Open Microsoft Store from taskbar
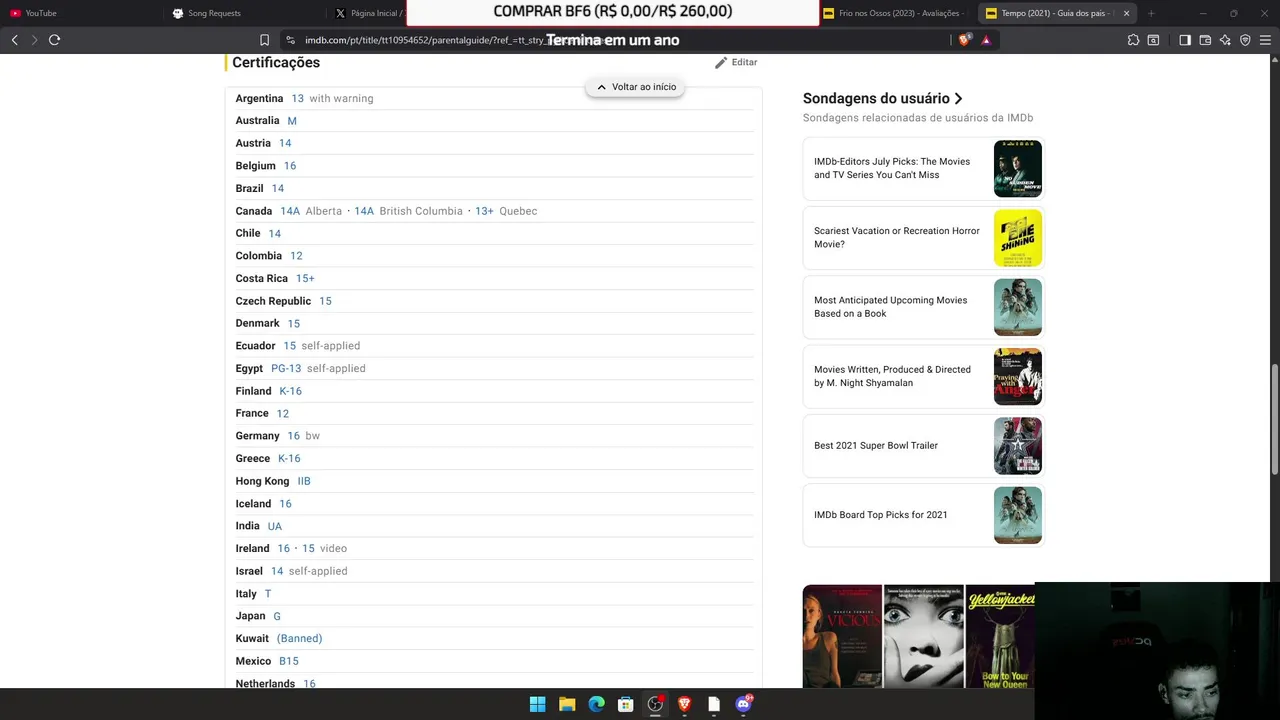Screen dimensions: 1280x720 (626, 704)
